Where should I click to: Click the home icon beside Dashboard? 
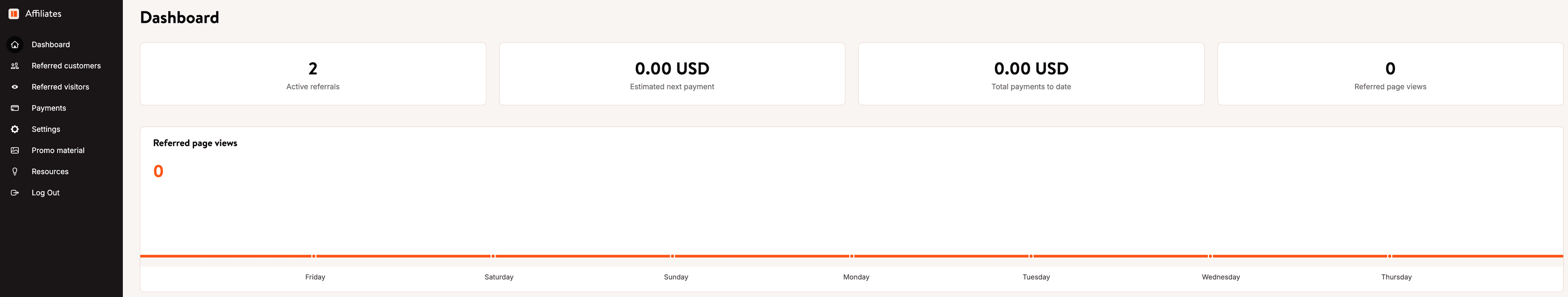pos(14,44)
